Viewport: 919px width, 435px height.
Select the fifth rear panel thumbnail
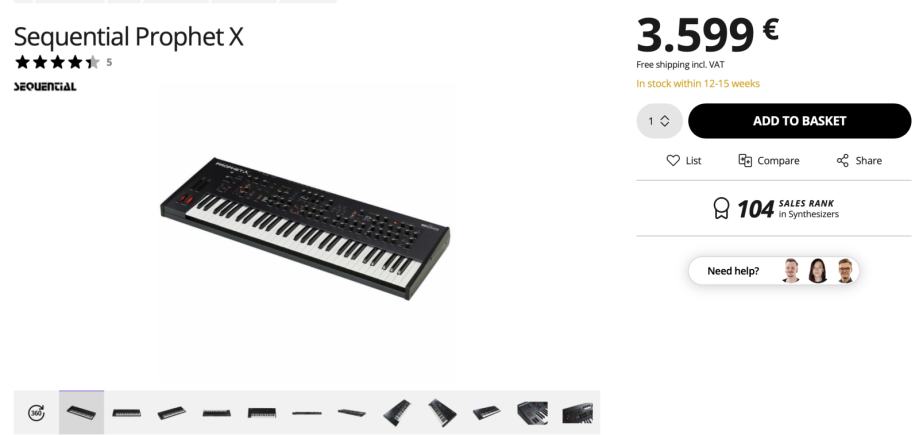pyautogui.click(x=262, y=413)
